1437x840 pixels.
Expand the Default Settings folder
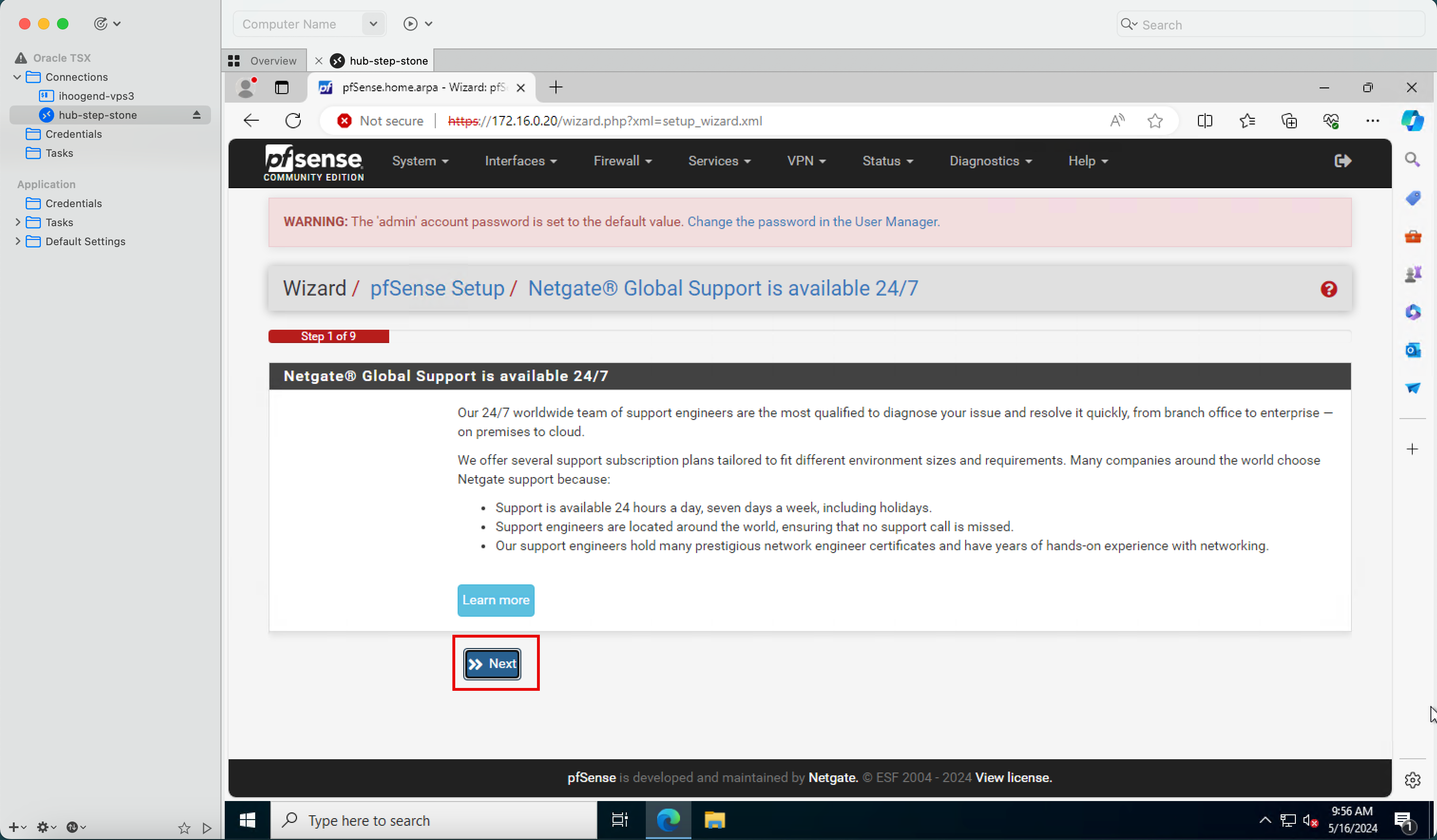pyautogui.click(x=17, y=241)
